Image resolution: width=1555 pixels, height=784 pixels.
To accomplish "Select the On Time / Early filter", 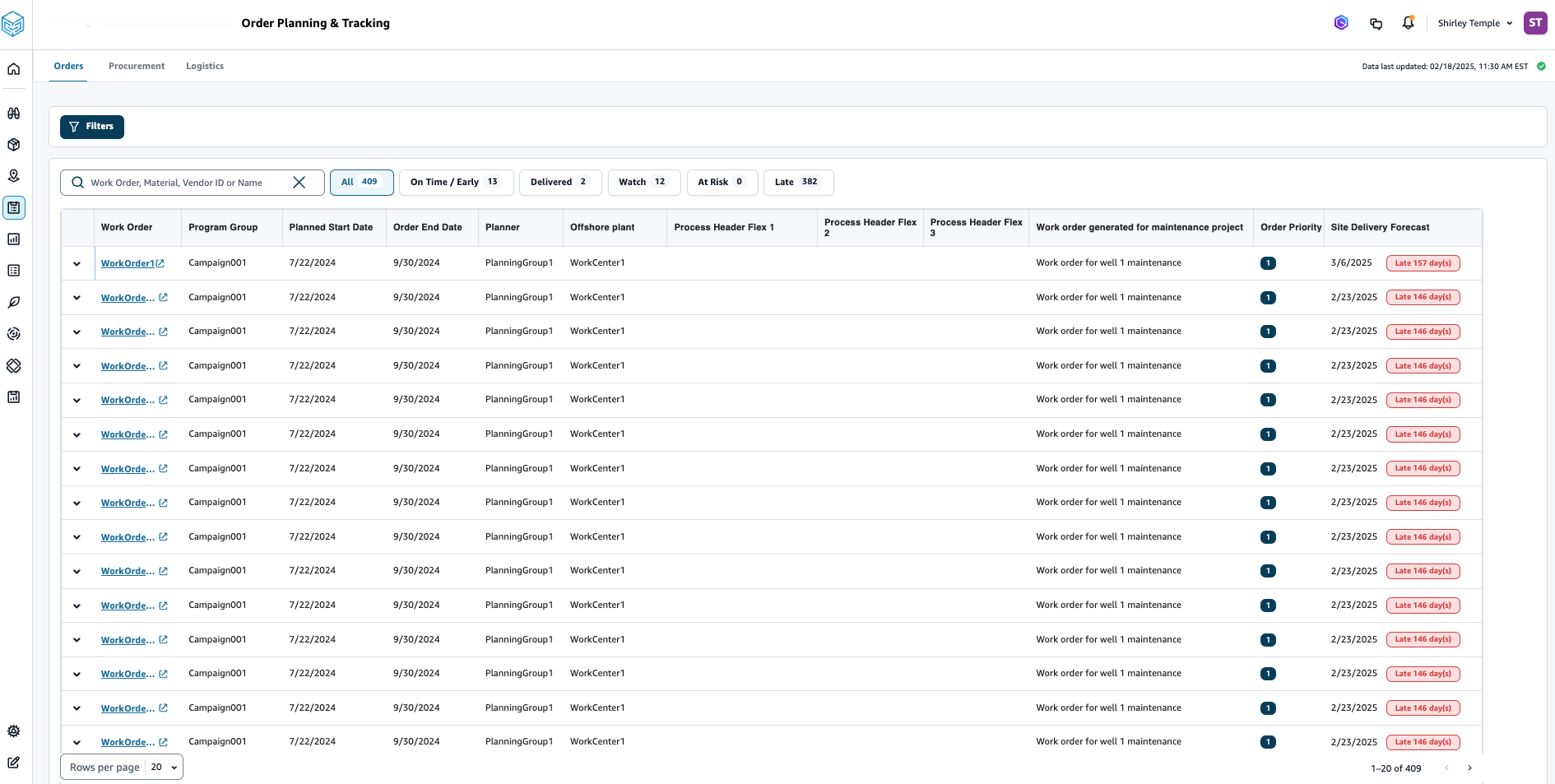I will point(455,182).
